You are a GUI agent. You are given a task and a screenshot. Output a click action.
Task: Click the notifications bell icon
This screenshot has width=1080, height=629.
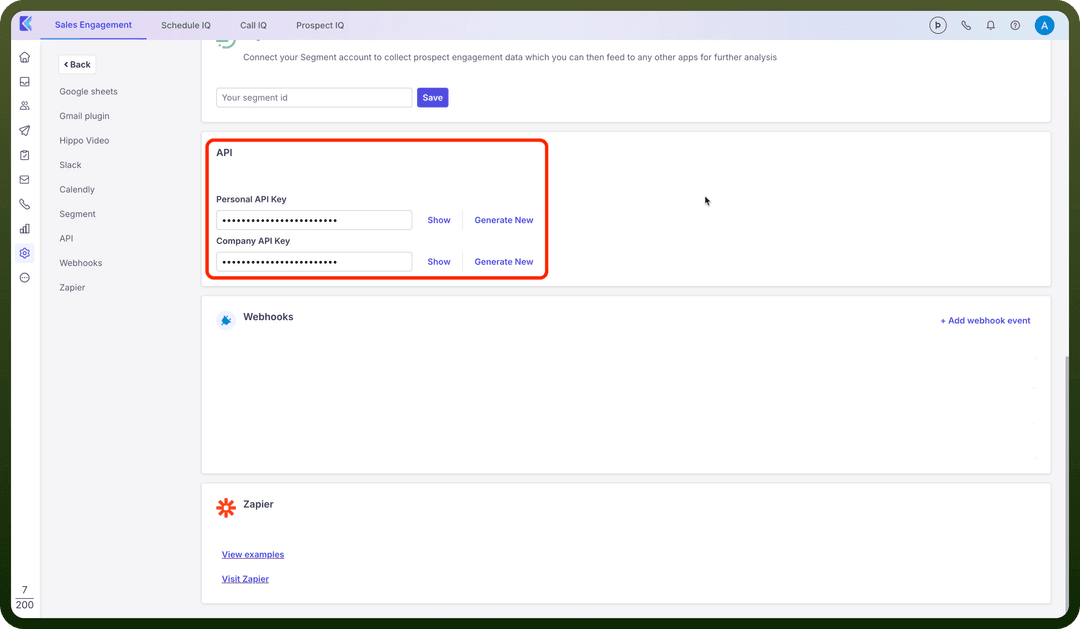pos(990,25)
